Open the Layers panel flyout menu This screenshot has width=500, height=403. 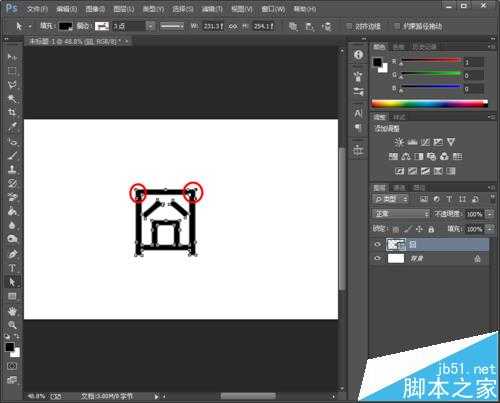492,188
